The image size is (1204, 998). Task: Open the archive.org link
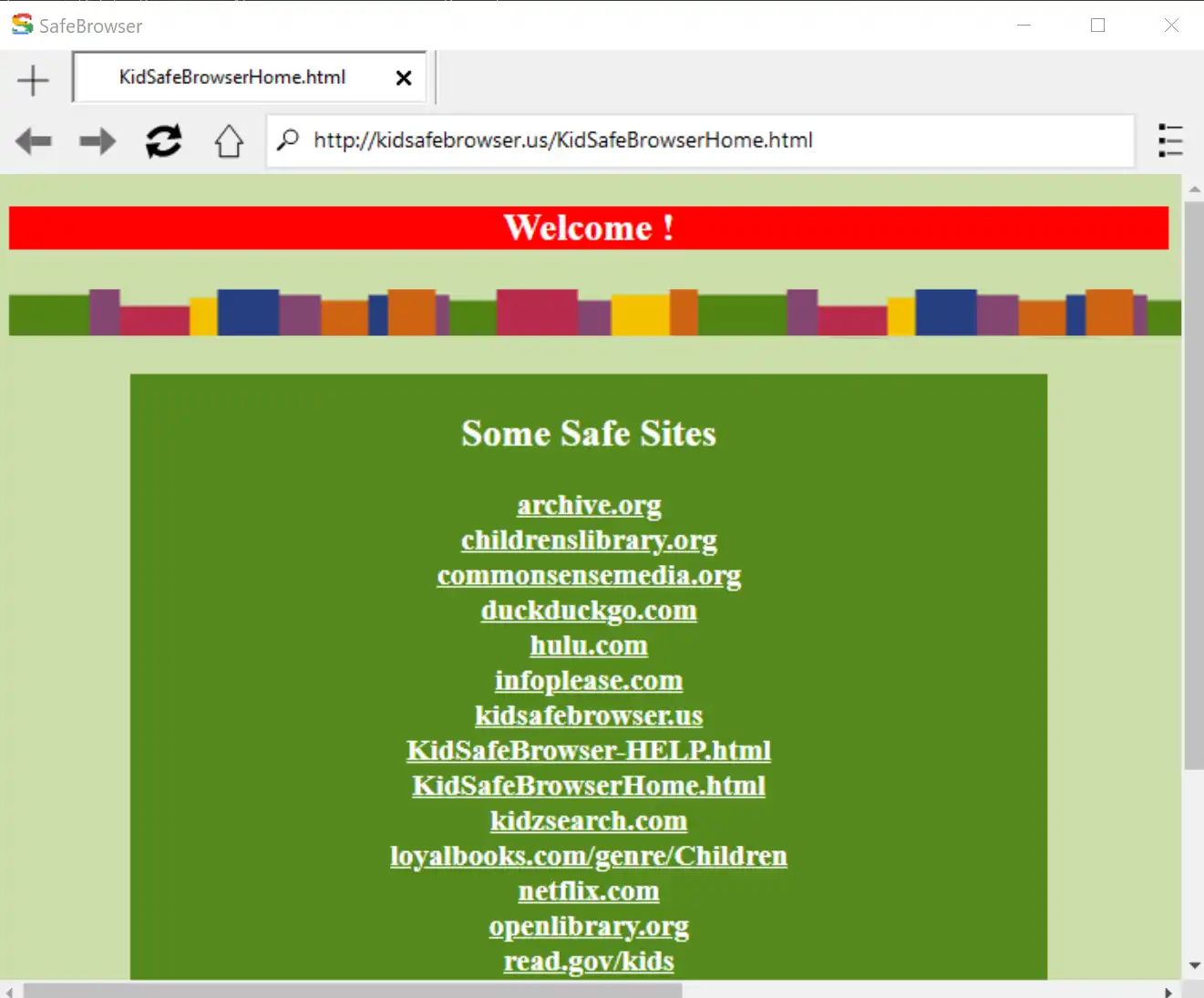589,505
